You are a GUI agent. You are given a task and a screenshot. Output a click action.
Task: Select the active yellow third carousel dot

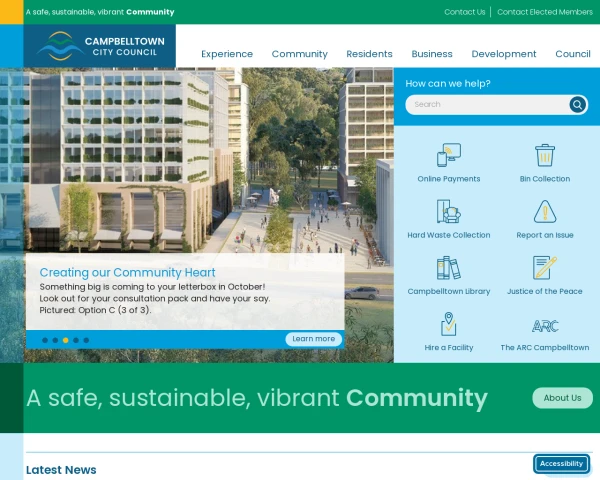tap(65, 340)
